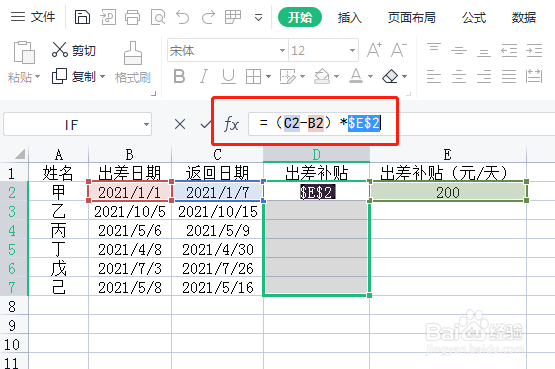This screenshot has width=555, height=369.
Task: Click the middle vertical align icon
Action: point(459,51)
